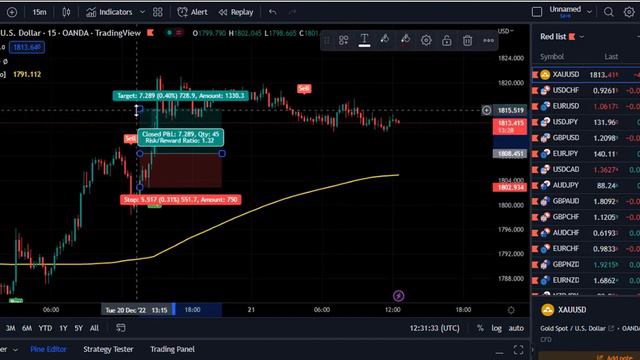Create a new Alert
The width and height of the screenshot is (640, 360).
[x=193, y=12]
